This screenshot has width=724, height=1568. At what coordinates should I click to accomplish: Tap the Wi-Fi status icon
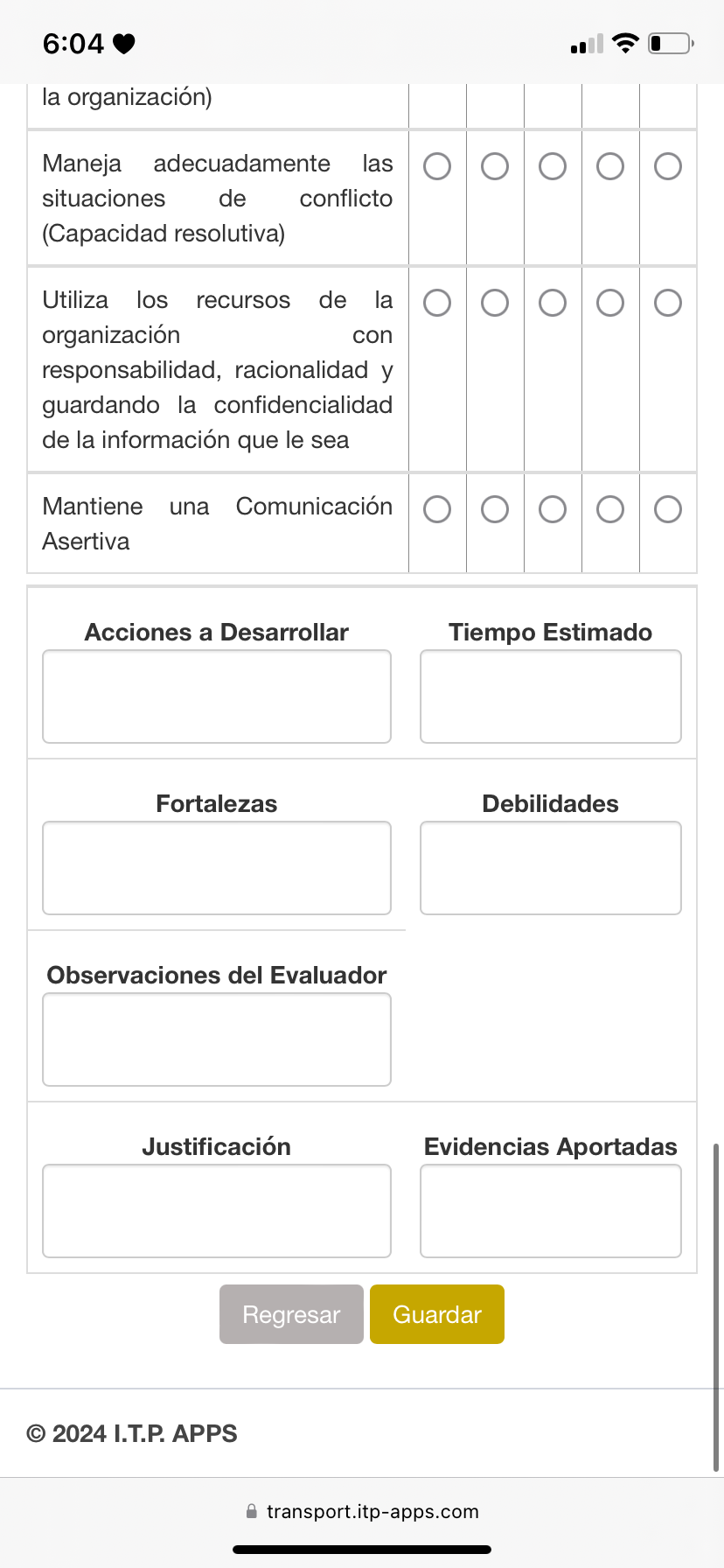pos(625,43)
